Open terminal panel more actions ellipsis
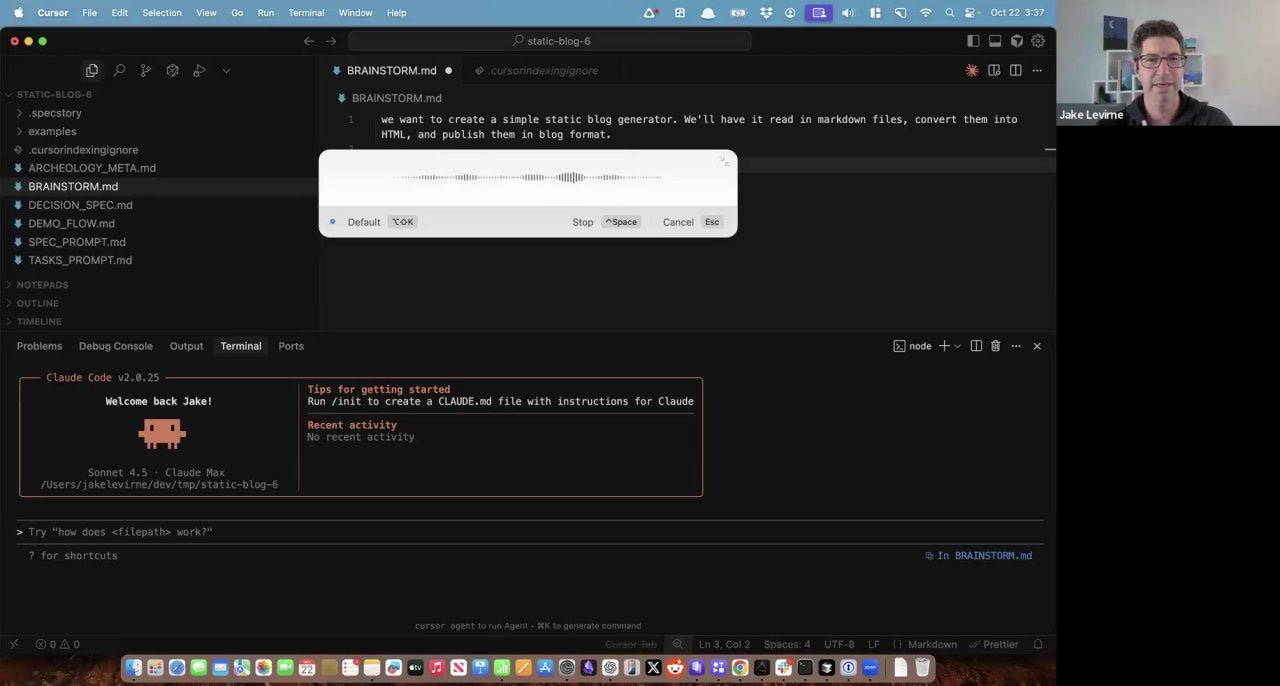 (1016, 346)
